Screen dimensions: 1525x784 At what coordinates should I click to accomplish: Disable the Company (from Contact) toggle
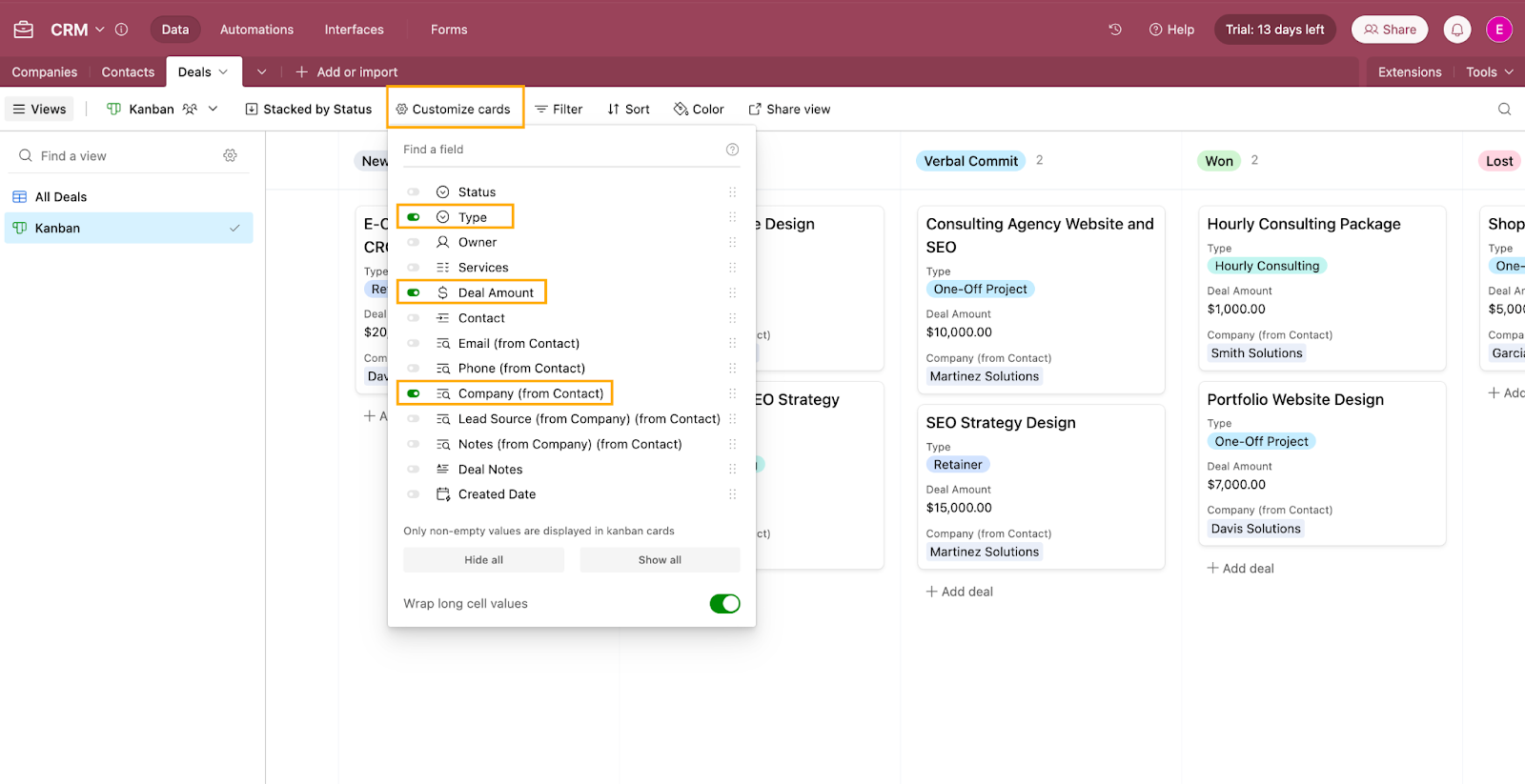tap(414, 393)
